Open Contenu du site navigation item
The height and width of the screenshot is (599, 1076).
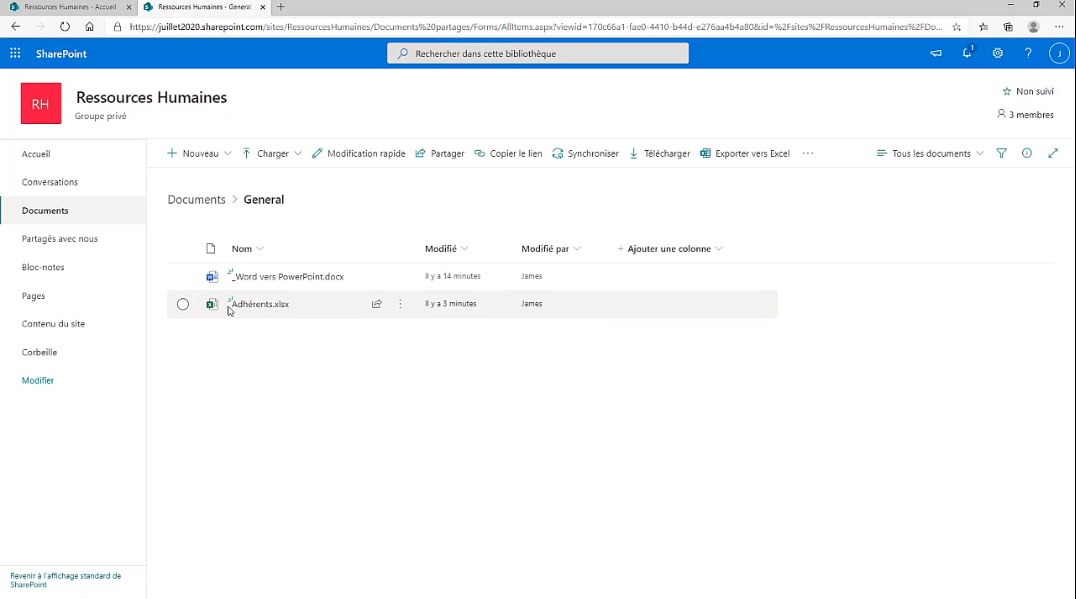53,324
